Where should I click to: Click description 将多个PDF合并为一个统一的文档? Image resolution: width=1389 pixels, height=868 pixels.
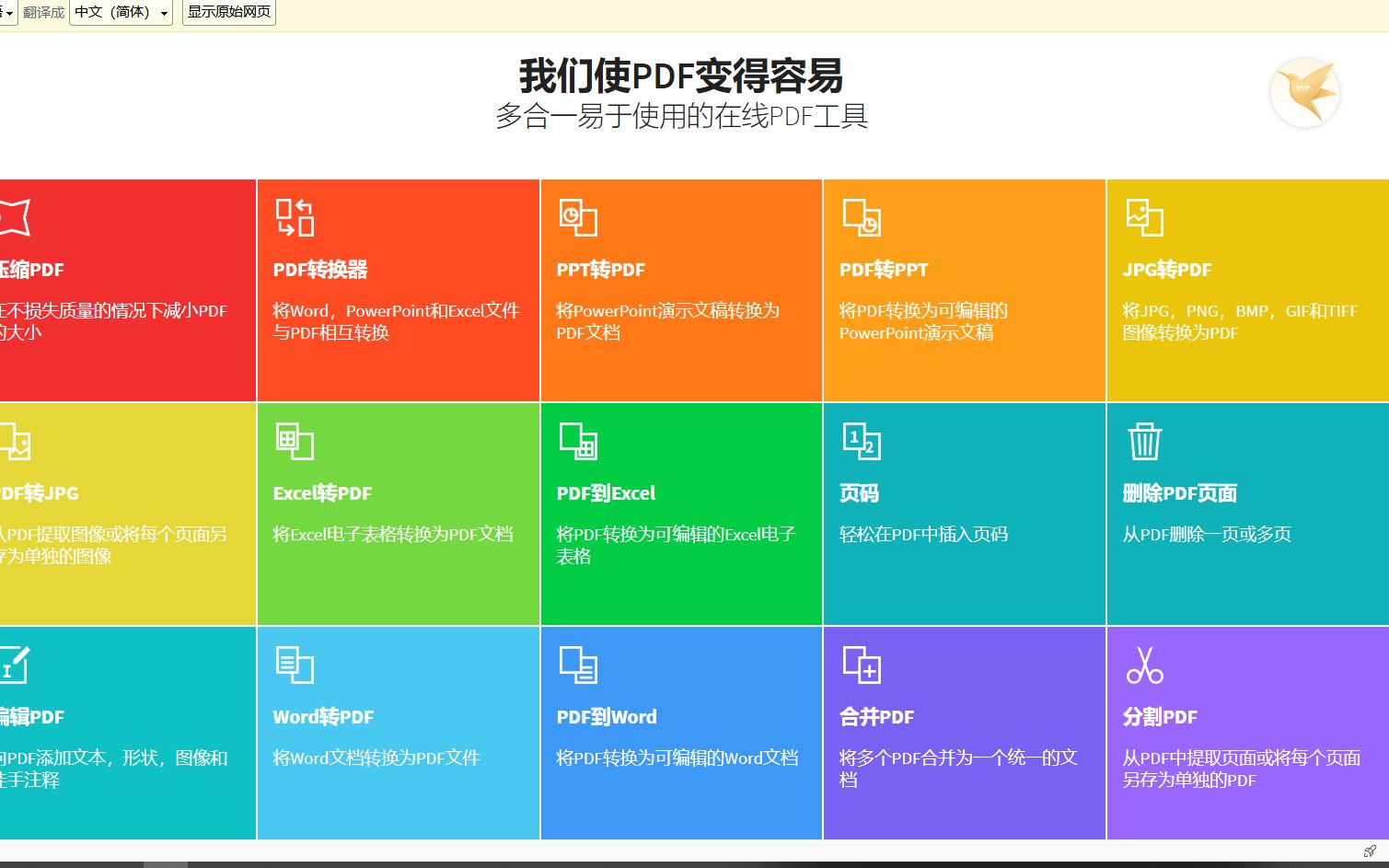click(x=958, y=769)
